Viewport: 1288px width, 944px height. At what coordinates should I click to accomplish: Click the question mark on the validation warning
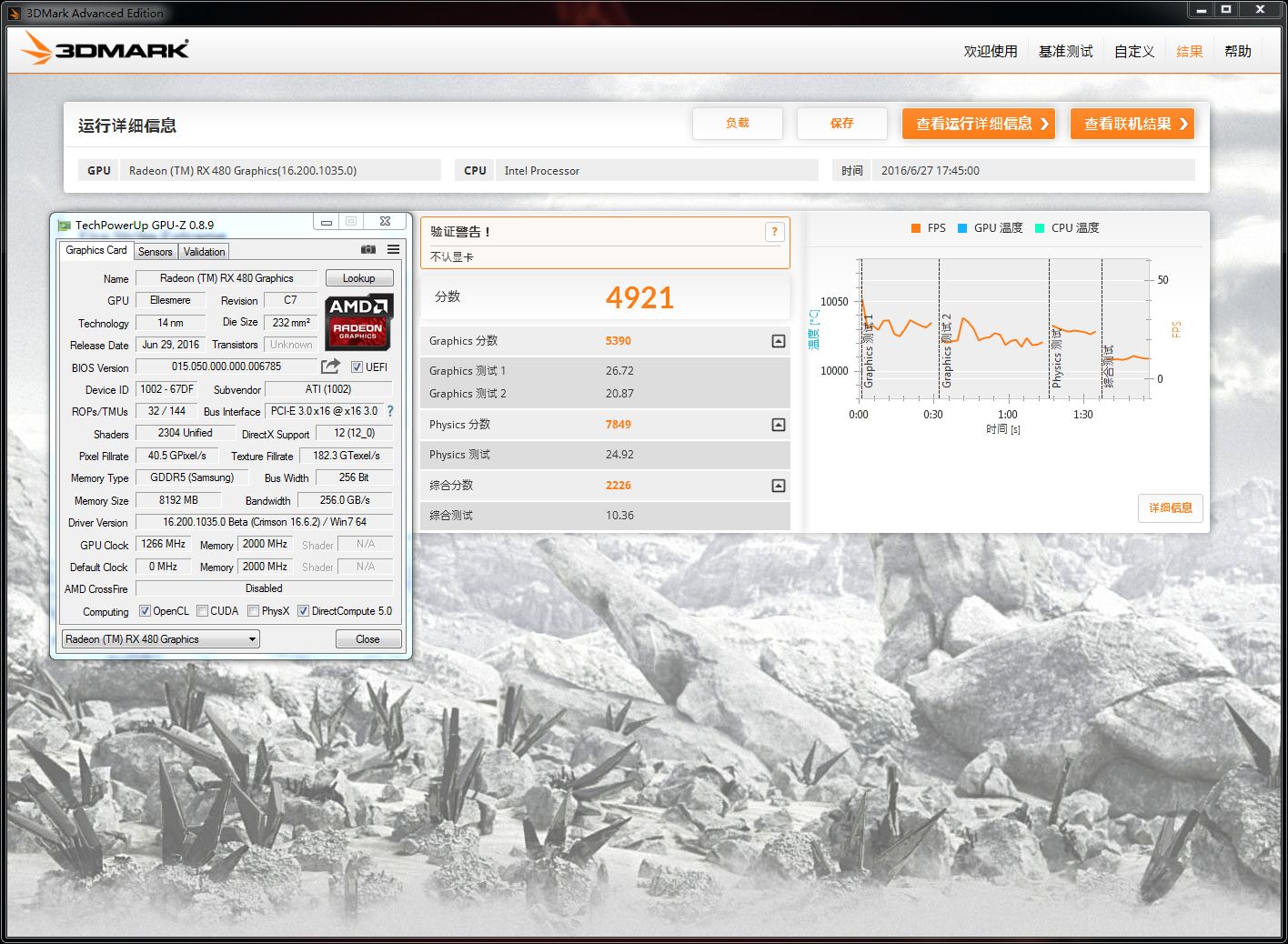[x=774, y=232]
